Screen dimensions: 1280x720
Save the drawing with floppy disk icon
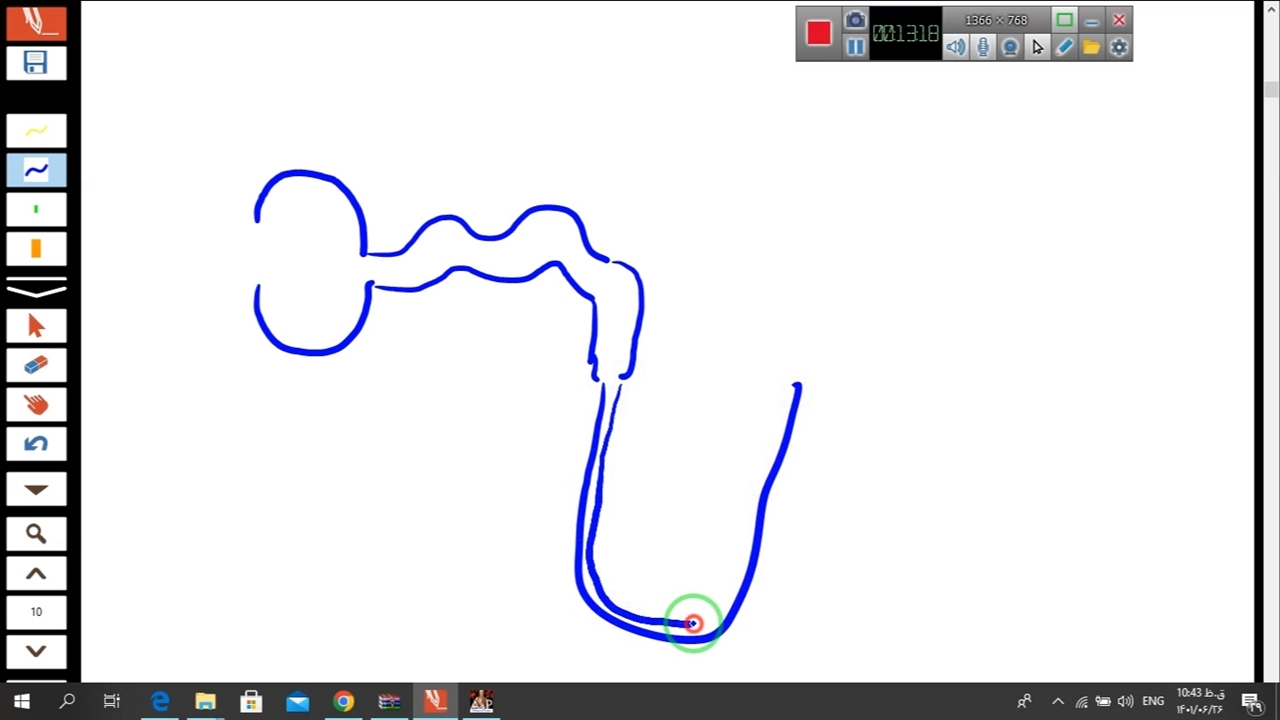[36, 63]
